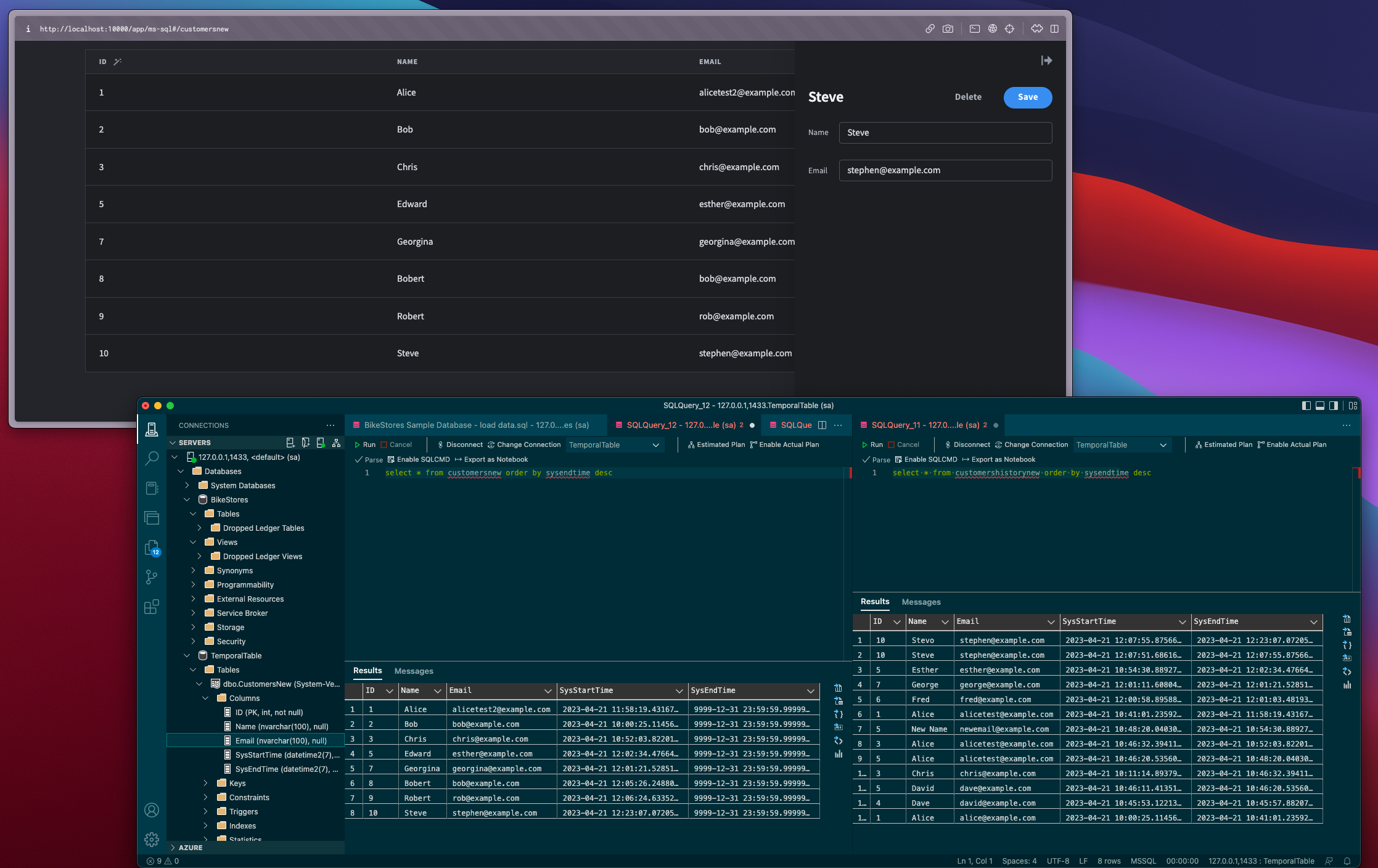This screenshot has width=1378, height=868.
Task: Open the Source Control view
Action: coord(152,576)
